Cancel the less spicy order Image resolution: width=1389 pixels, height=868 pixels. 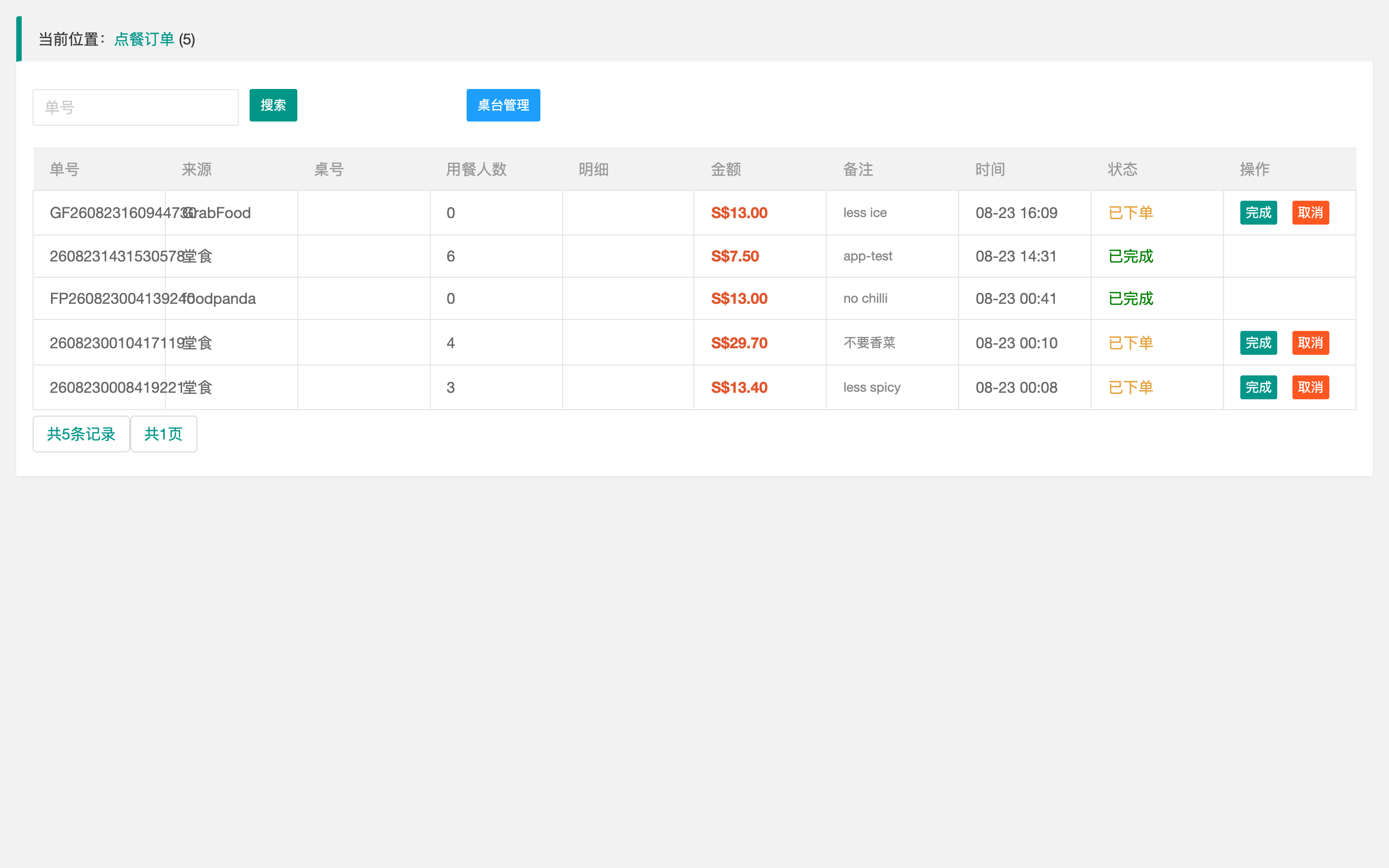coord(1311,387)
